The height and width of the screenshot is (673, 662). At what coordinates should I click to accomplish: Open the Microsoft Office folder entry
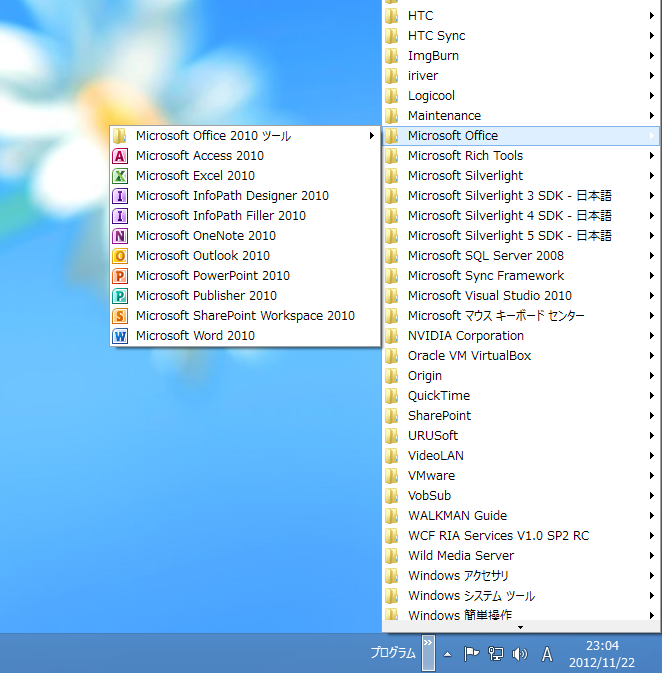point(521,136)
